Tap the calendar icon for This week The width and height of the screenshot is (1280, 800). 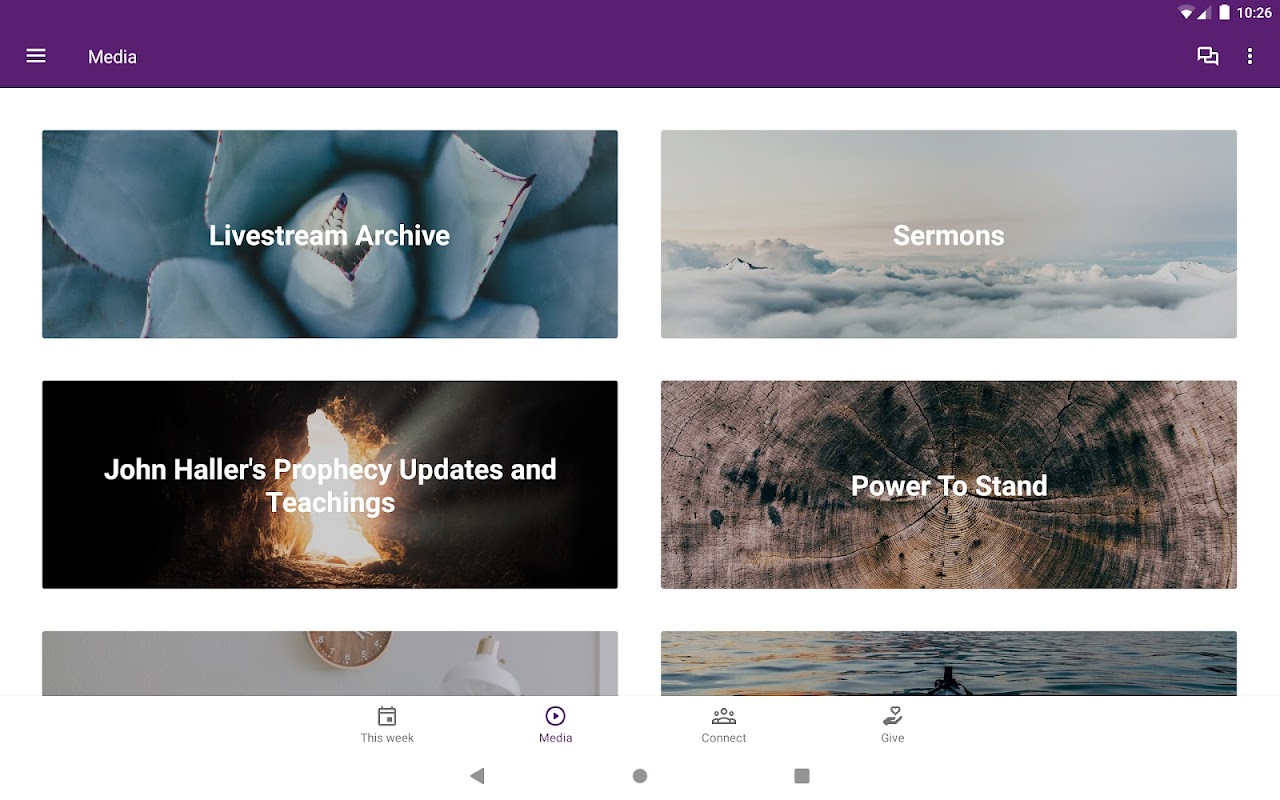click(387, 716)
